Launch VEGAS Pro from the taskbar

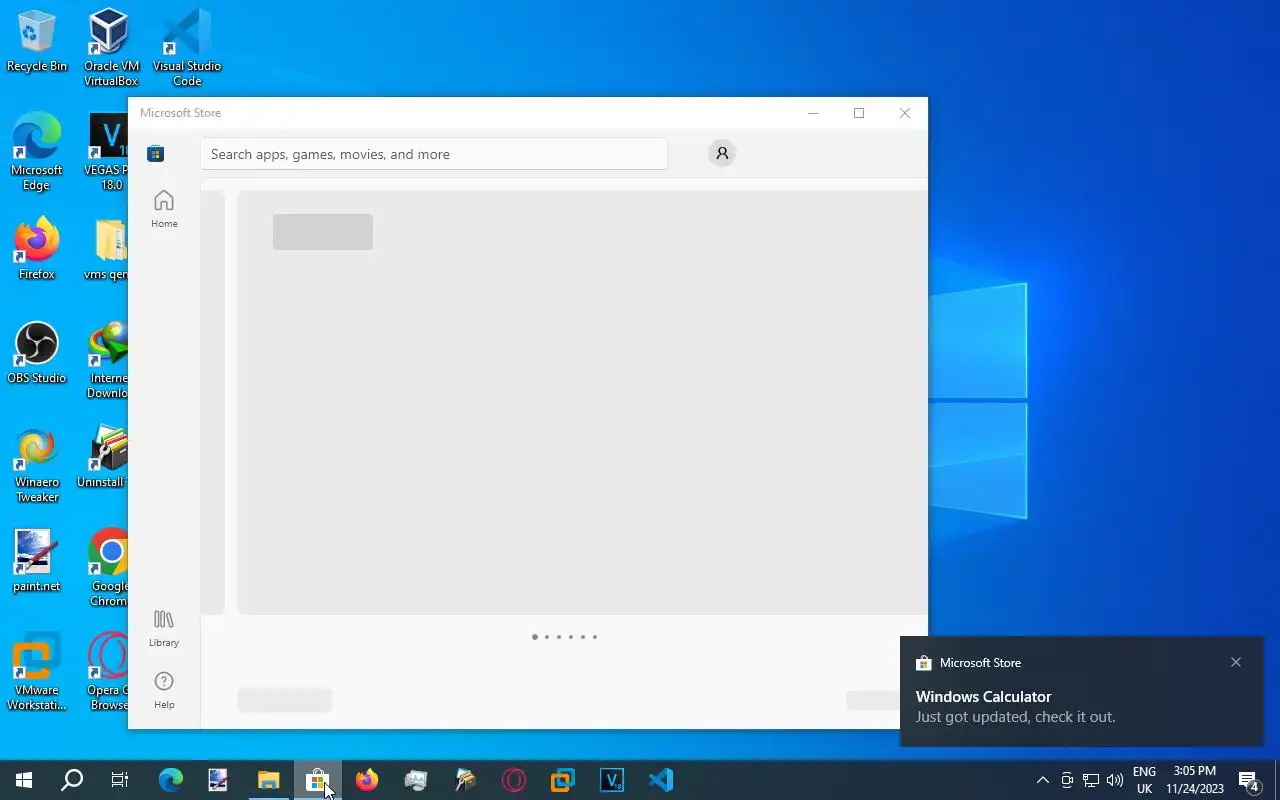(612, 780)
